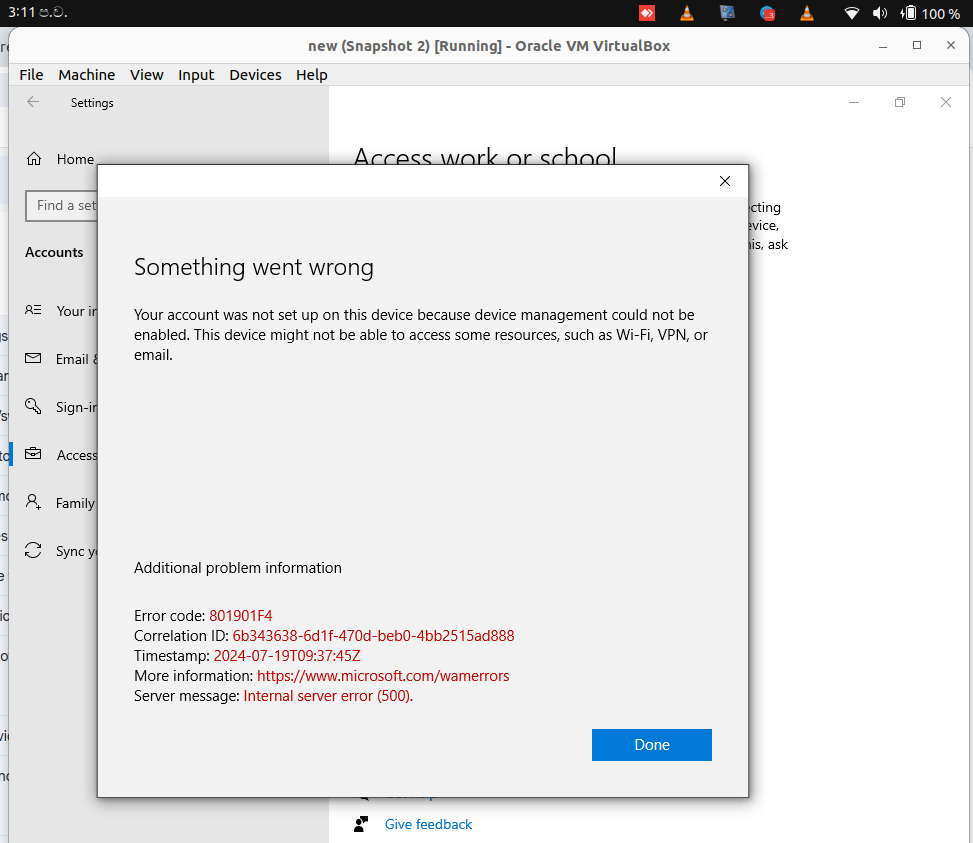This screenshot has width=973, height=843.
Task: Click the Give feedback link
Action: tap(427, 824)
